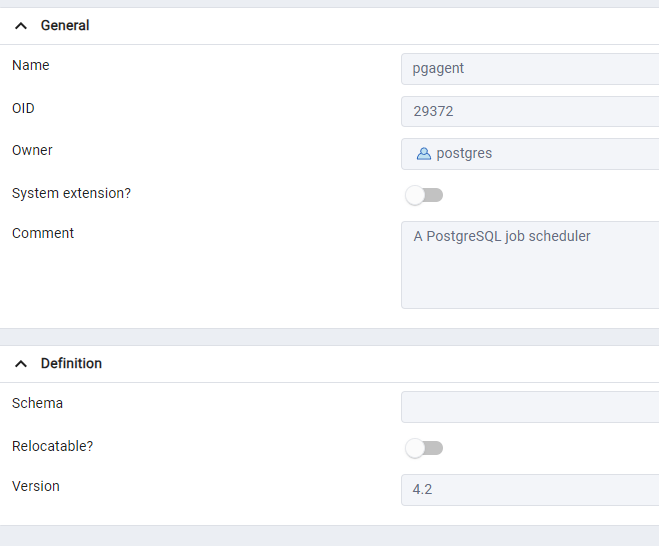Toggle the Relocatable switch

pyautogui.click(x=424, y=448)
